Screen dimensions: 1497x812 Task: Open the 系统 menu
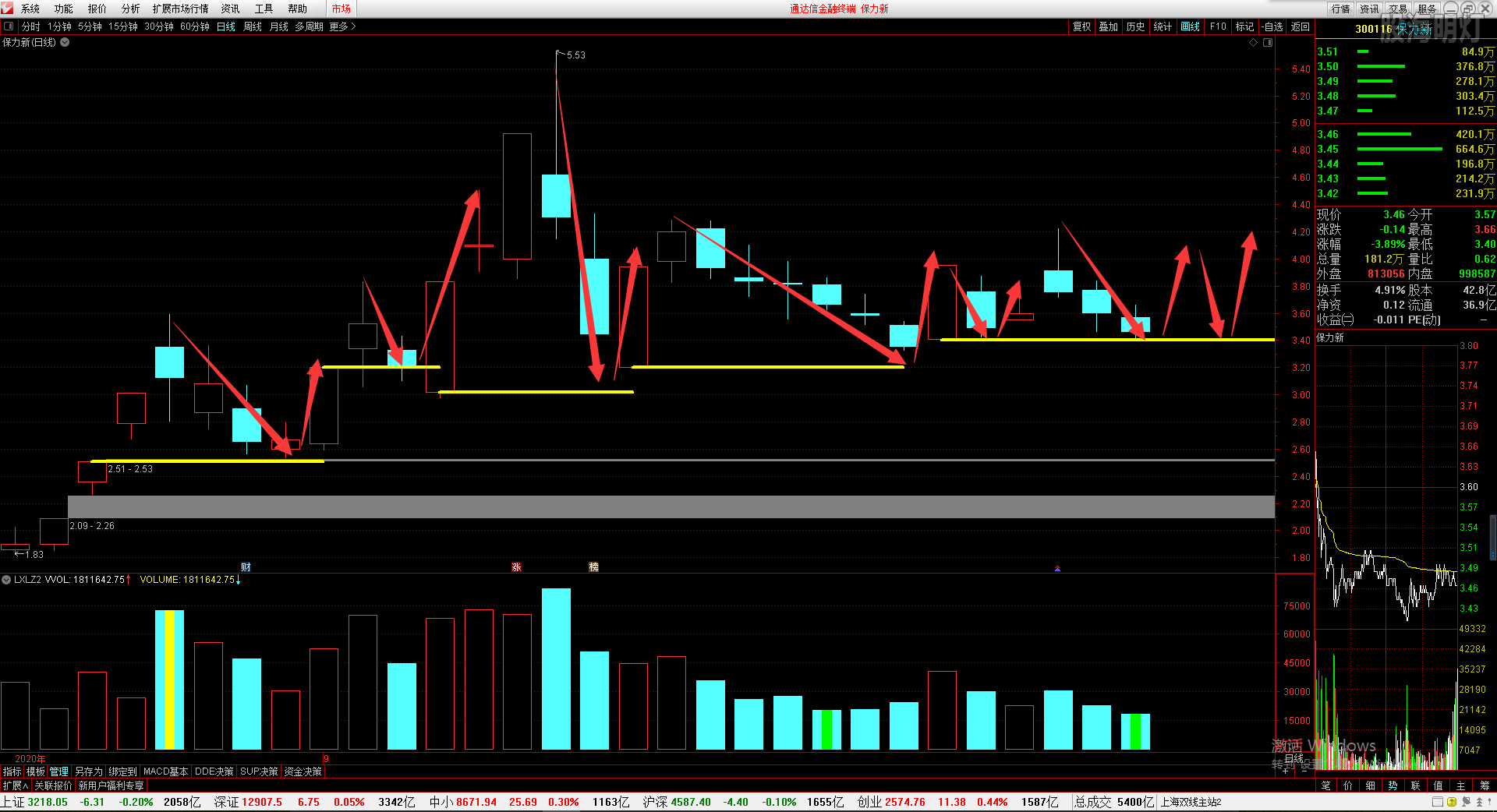(x=30, y=9)
